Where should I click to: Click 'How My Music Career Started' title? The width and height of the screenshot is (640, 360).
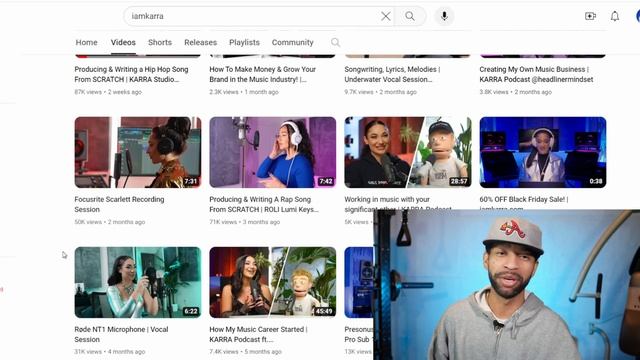pyautogui.click(x=258, y=334)
